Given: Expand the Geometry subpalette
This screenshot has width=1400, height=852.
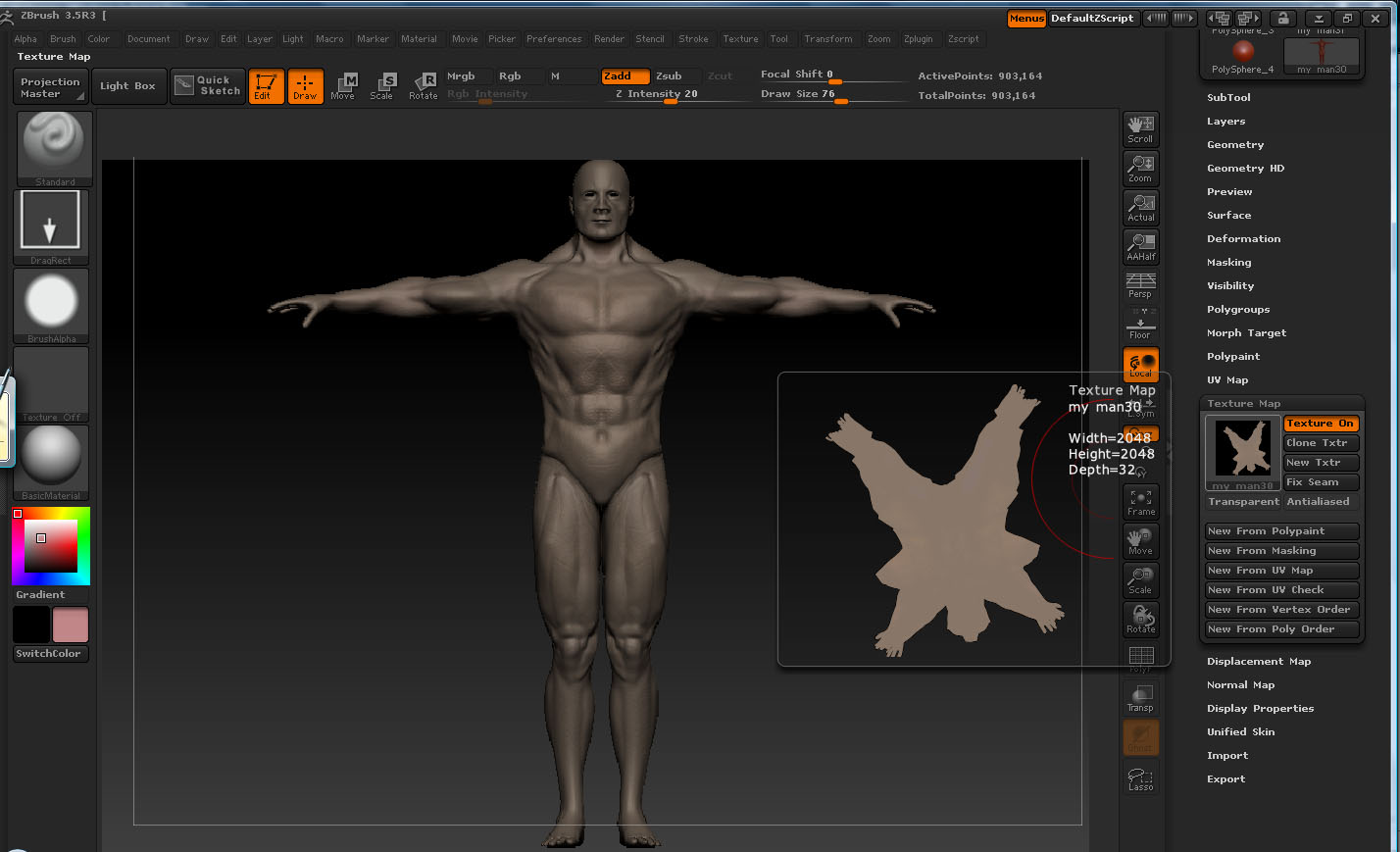Looking at the screenshot, I should point(1235,145).
